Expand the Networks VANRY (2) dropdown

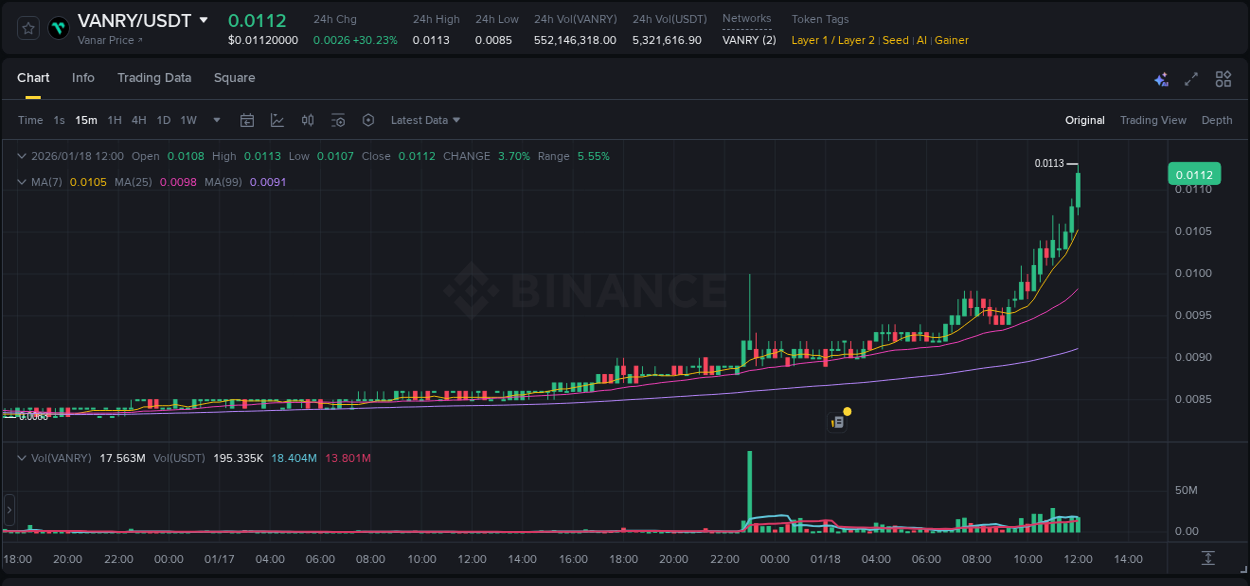(748, 40)
